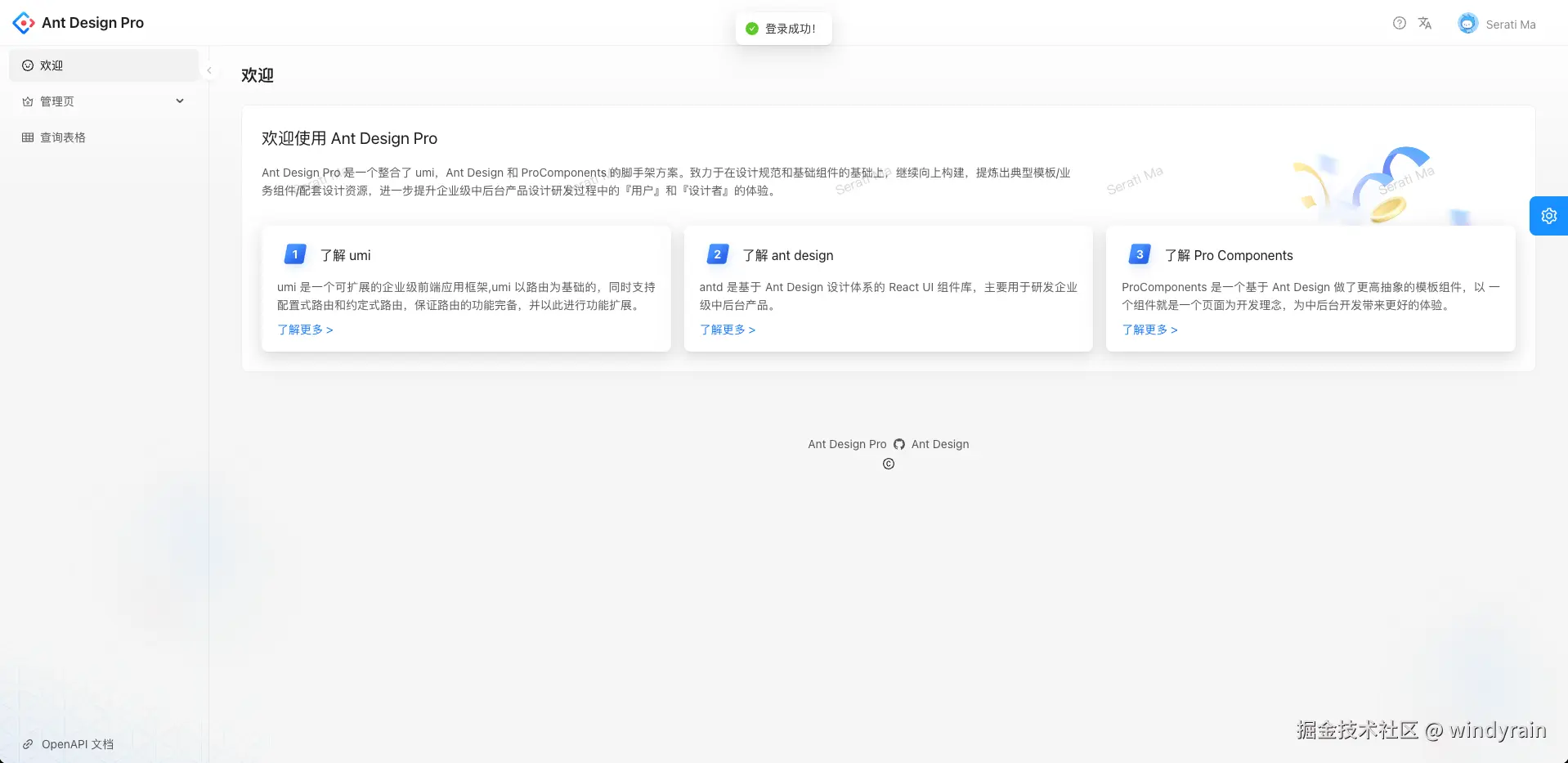Viewport: 1568px width, 763px height.
Task: Click the smiley icon beside 欢迎
Action: pos(28,65)
